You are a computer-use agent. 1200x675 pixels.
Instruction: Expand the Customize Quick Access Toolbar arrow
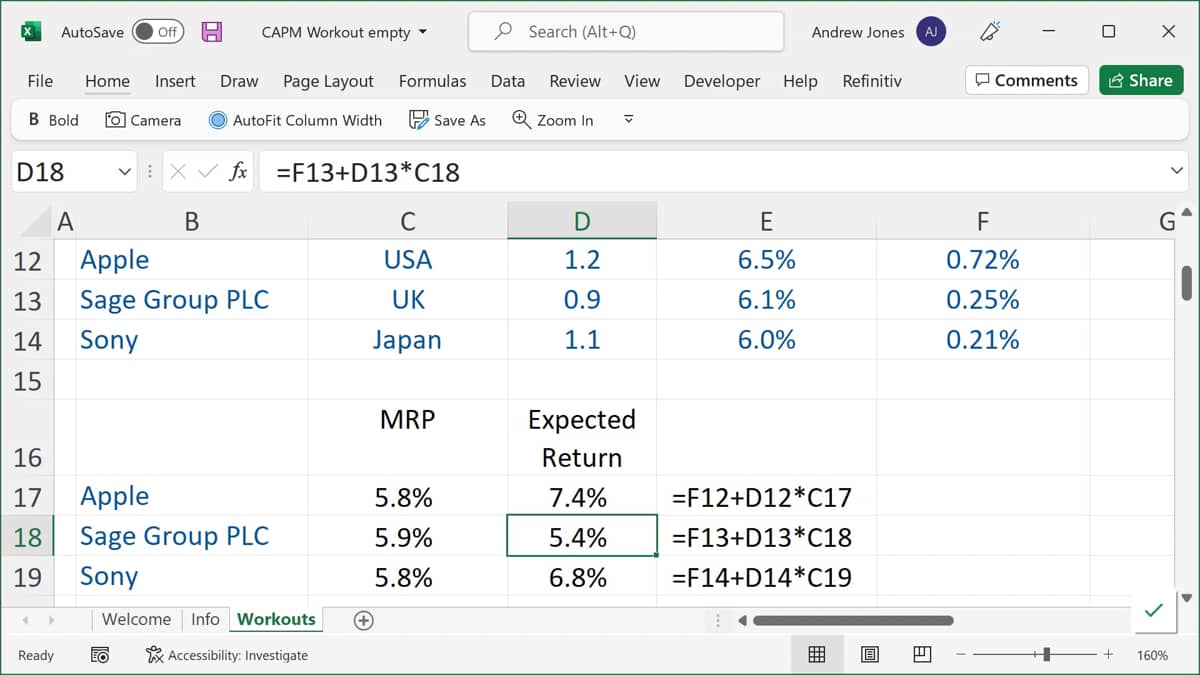[x=629, y=119]
